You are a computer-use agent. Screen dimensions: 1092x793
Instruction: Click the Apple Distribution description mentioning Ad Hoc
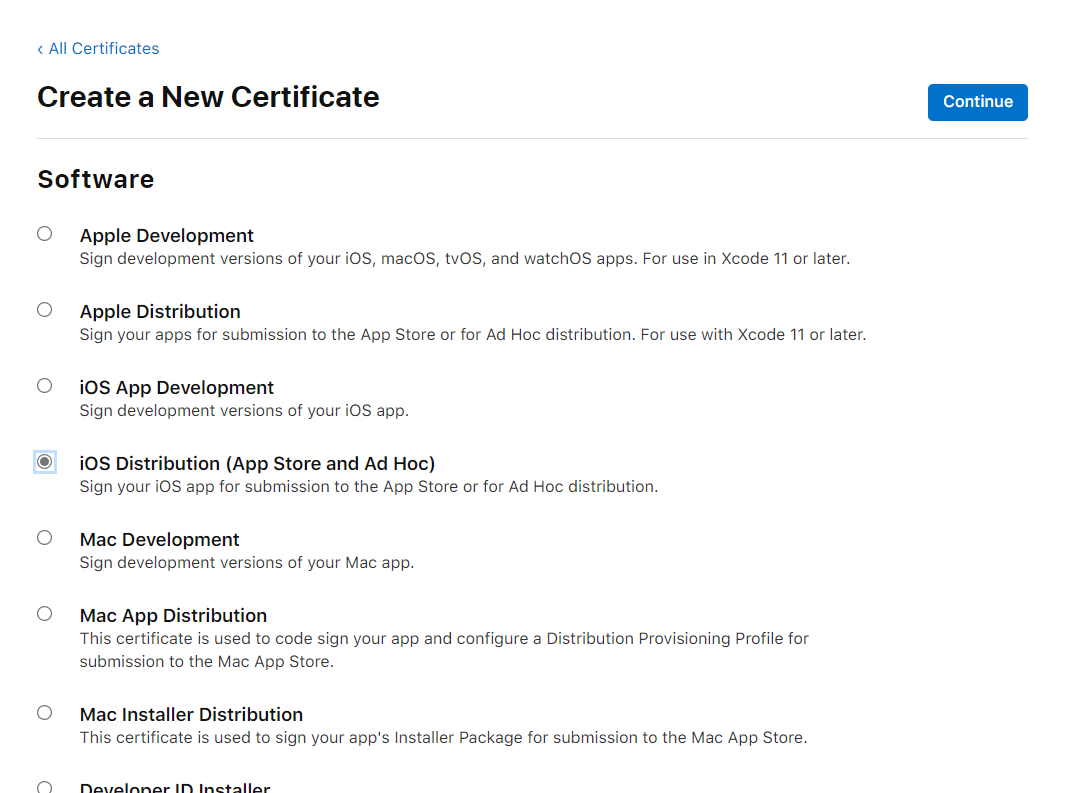coord(472,334)
